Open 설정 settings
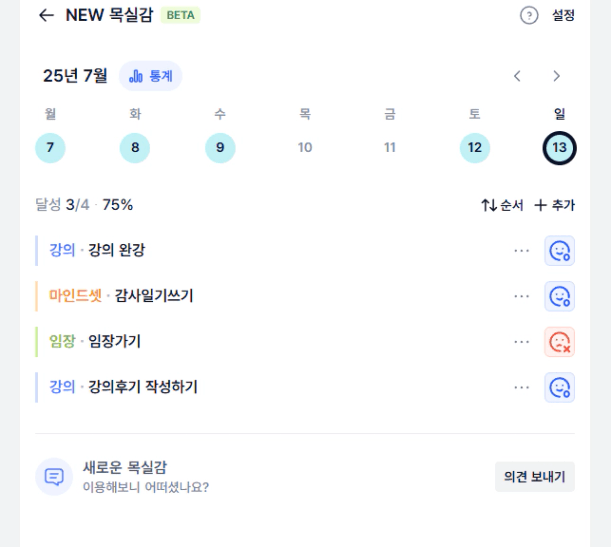 563,16
